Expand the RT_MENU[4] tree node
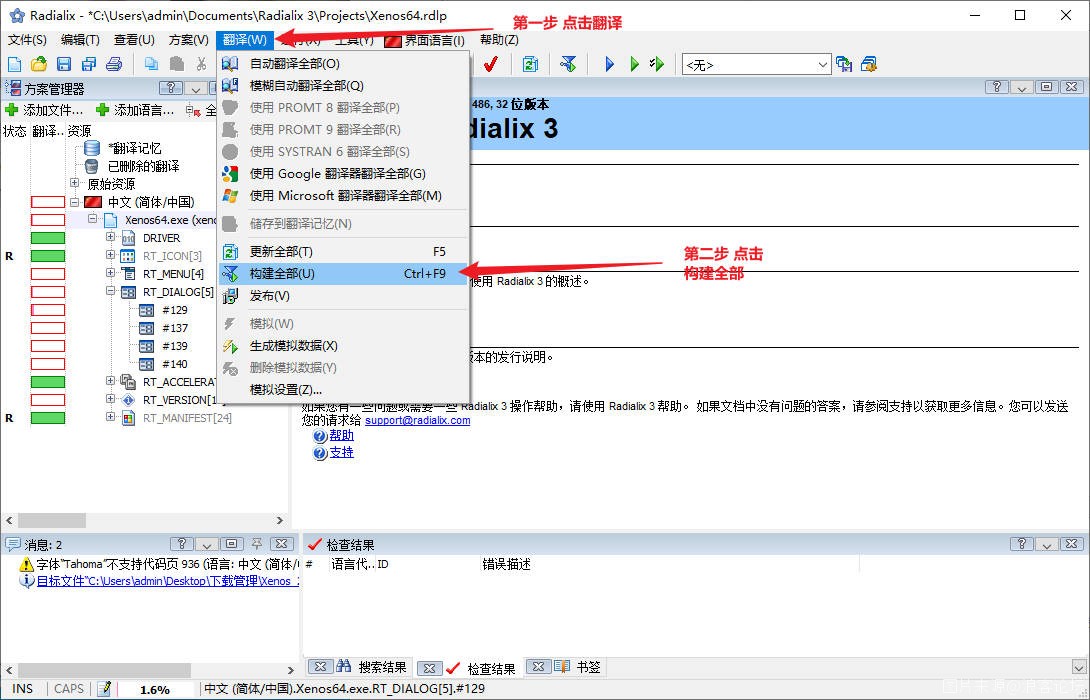This screenshot has height=700, width=1090. [111, 273]
